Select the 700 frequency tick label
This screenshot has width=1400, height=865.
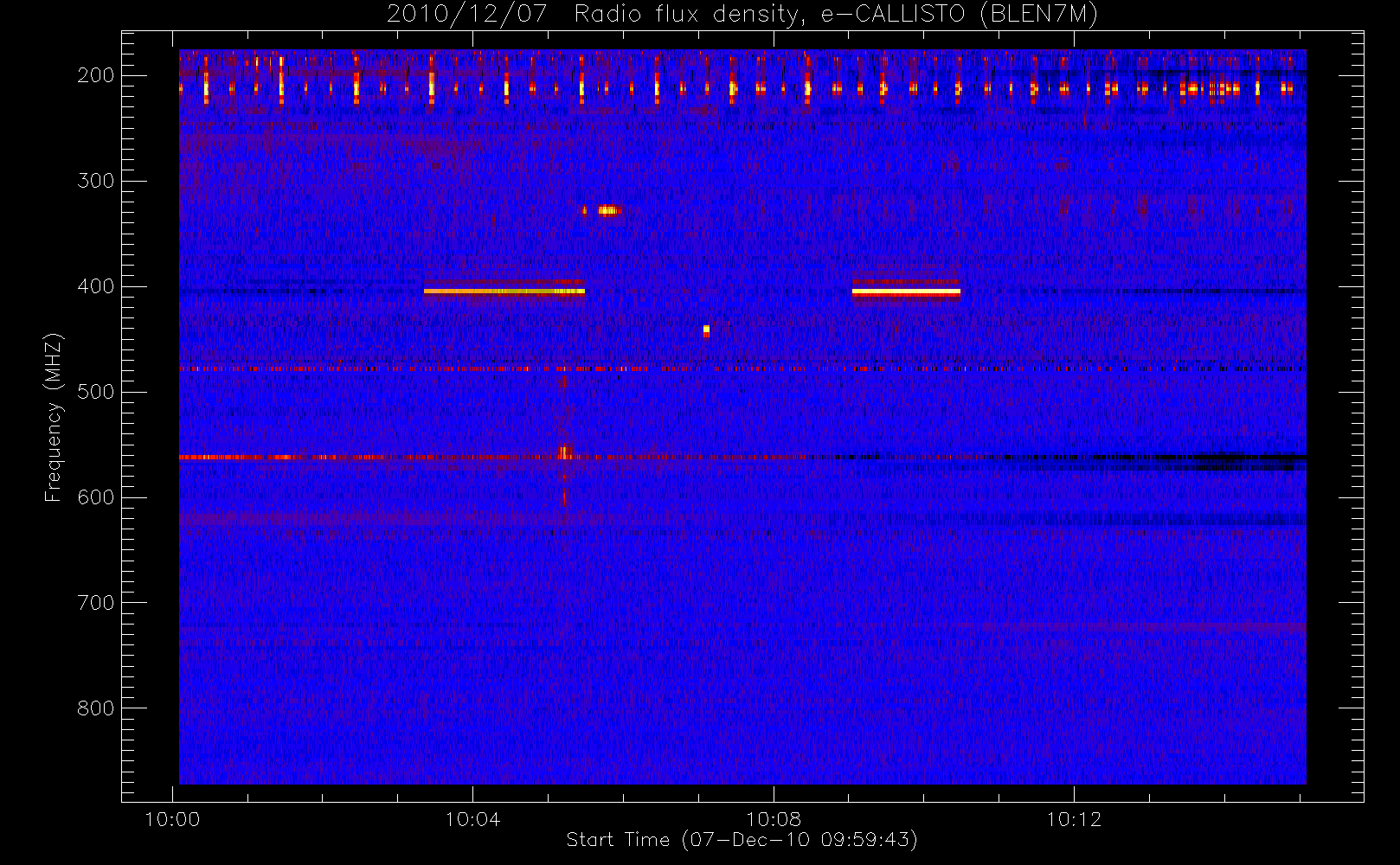coord(96,603)
